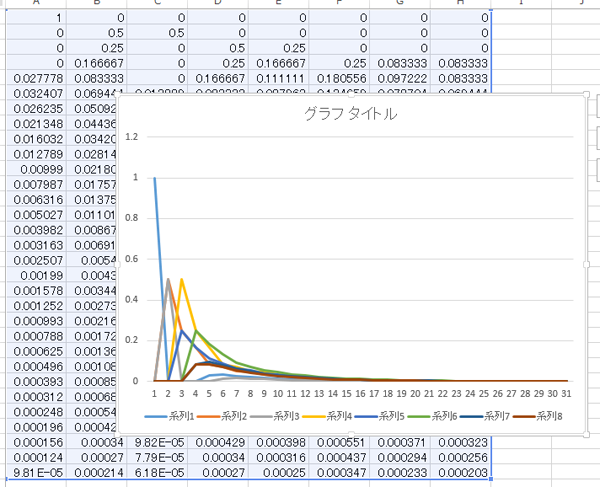The width and height of the screenshot is (600, 487).
Task: Click horizontal axis label 16
Action: 360,394
